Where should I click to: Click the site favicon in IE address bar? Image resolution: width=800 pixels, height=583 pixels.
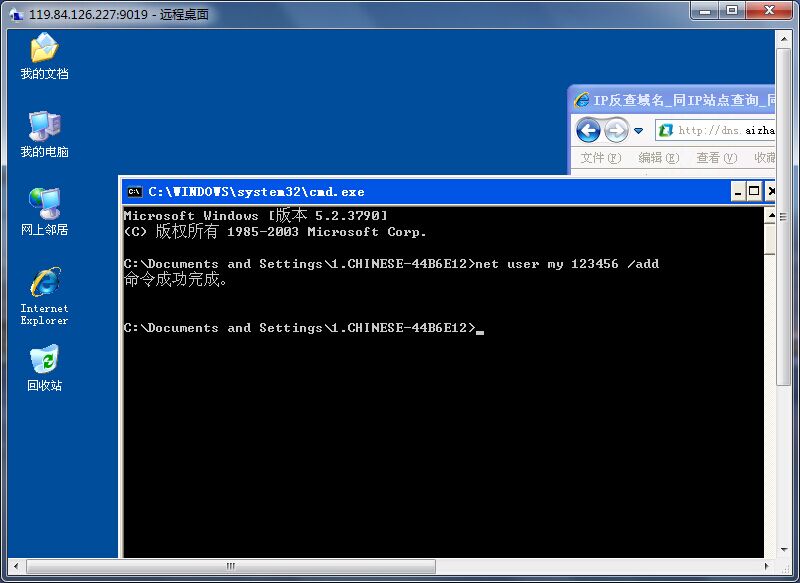(x=665, y=131)
